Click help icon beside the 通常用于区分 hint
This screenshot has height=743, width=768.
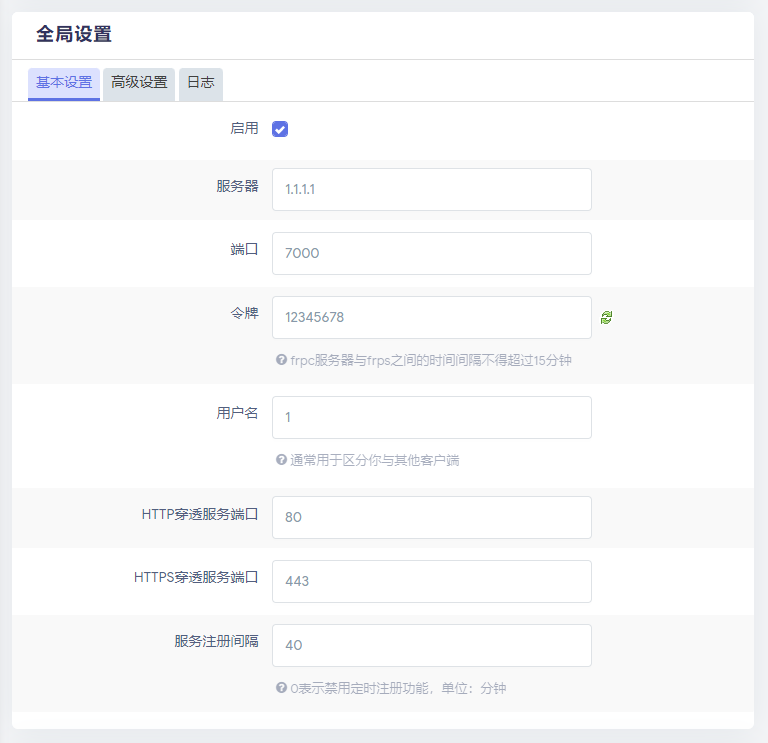point(281,461)
